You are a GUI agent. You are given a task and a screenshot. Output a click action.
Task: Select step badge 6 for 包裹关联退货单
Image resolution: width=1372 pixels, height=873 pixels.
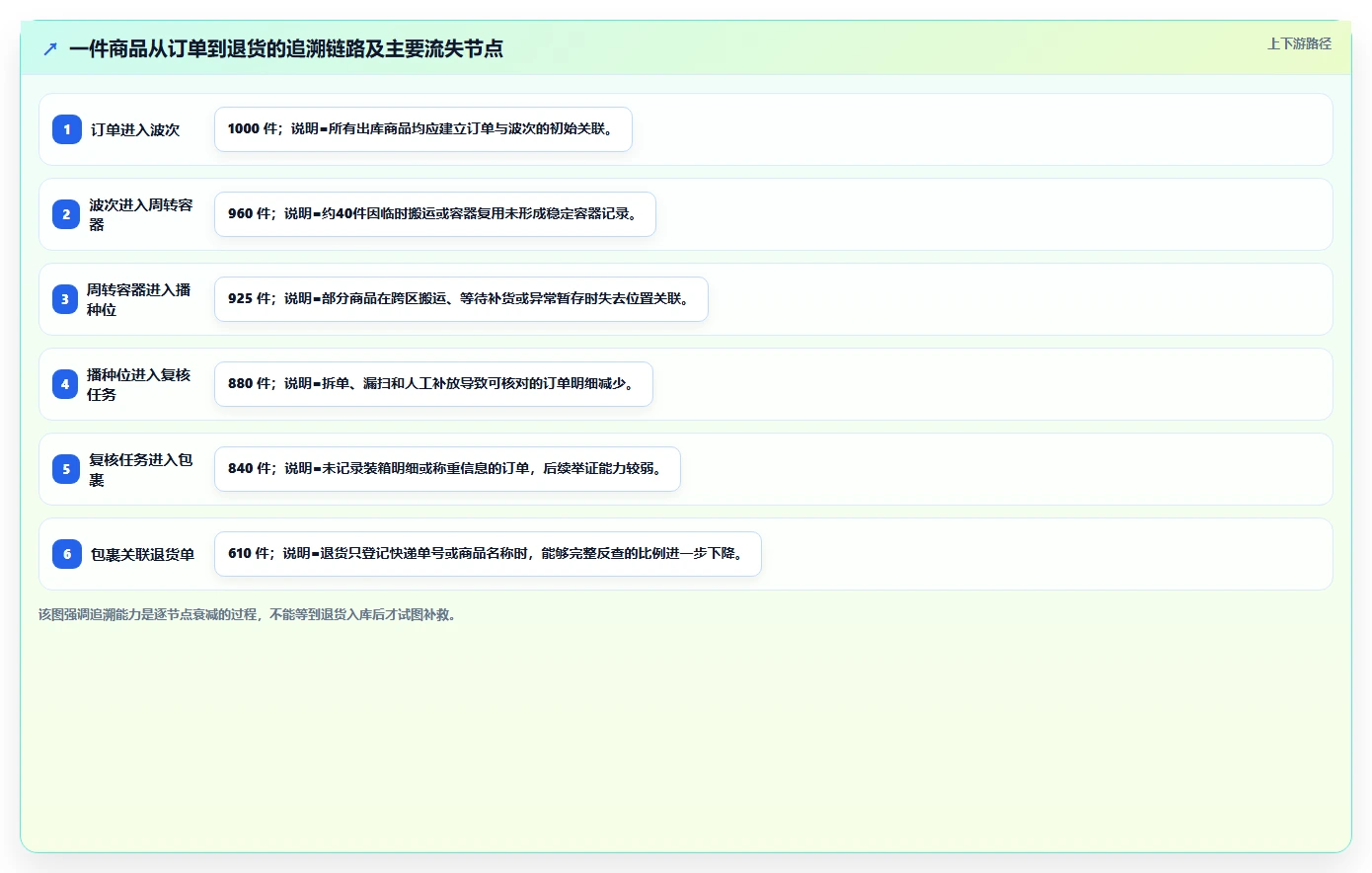[x=67, y=554]
